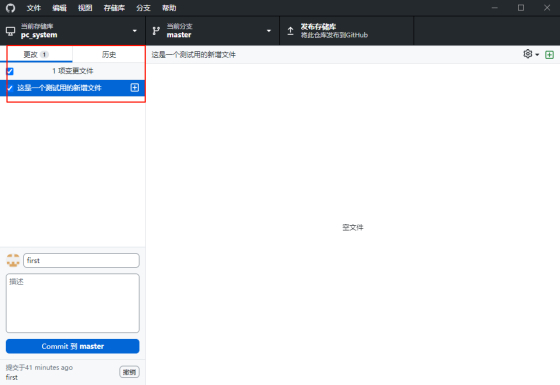This screenshot has height=385, width=560.
Task: Click the Commit 到 master button
Action: [x=72, y=346]
